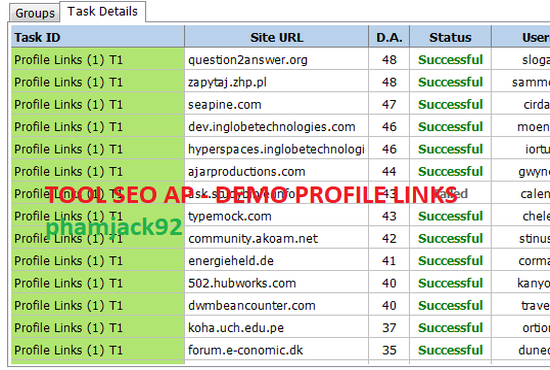Click Successful status for 502.hubworks.com row
550x370 pixels.
(x=450, y=283)
